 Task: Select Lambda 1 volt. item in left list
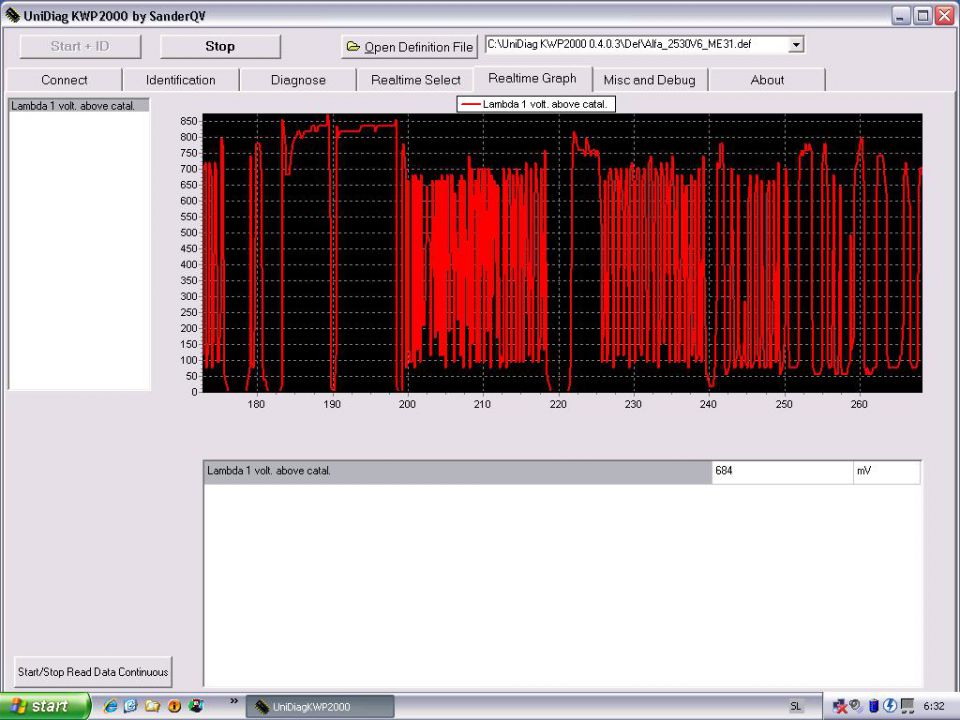click(80, 106)
